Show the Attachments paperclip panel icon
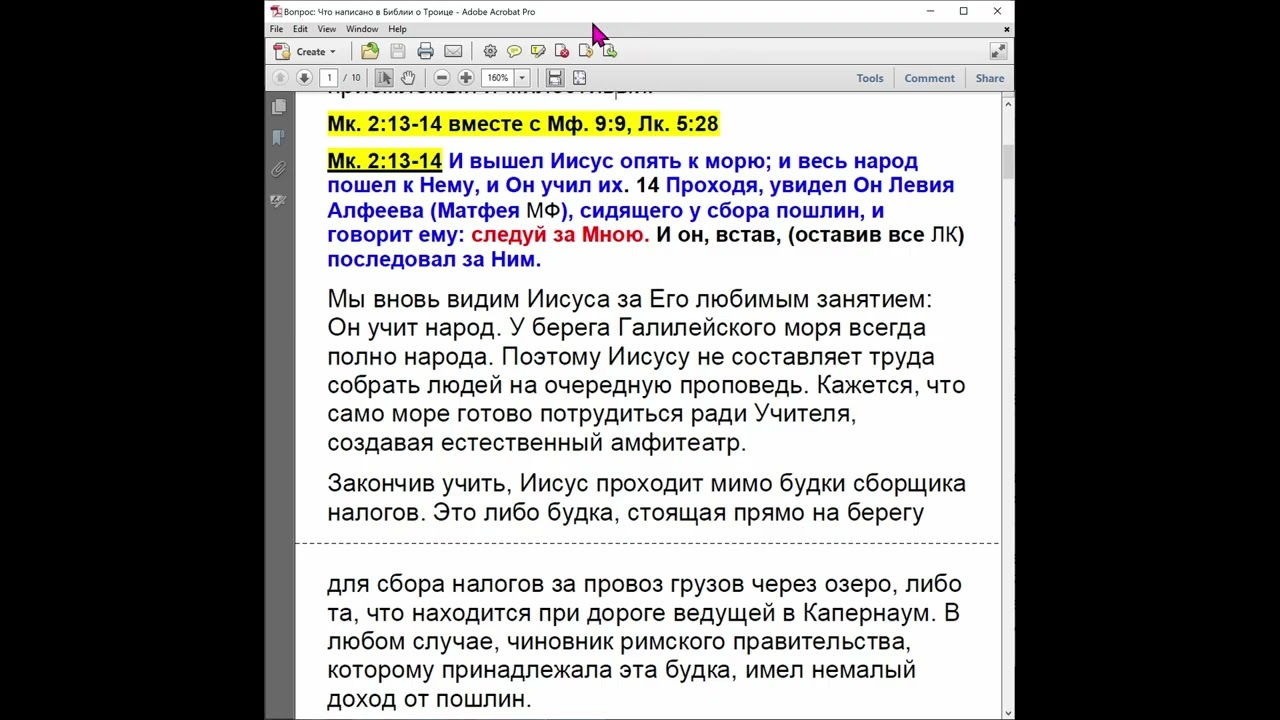 (279, 169)
